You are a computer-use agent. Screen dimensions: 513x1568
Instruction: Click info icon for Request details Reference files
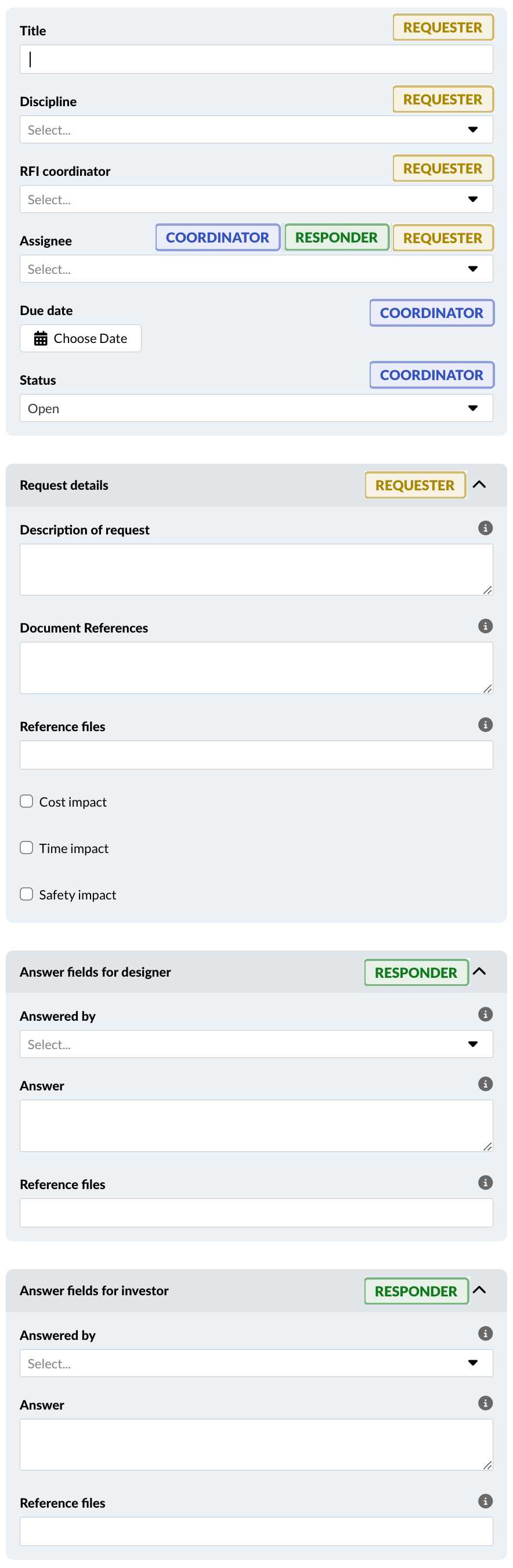pyautogui.click(x=485, y=724)
